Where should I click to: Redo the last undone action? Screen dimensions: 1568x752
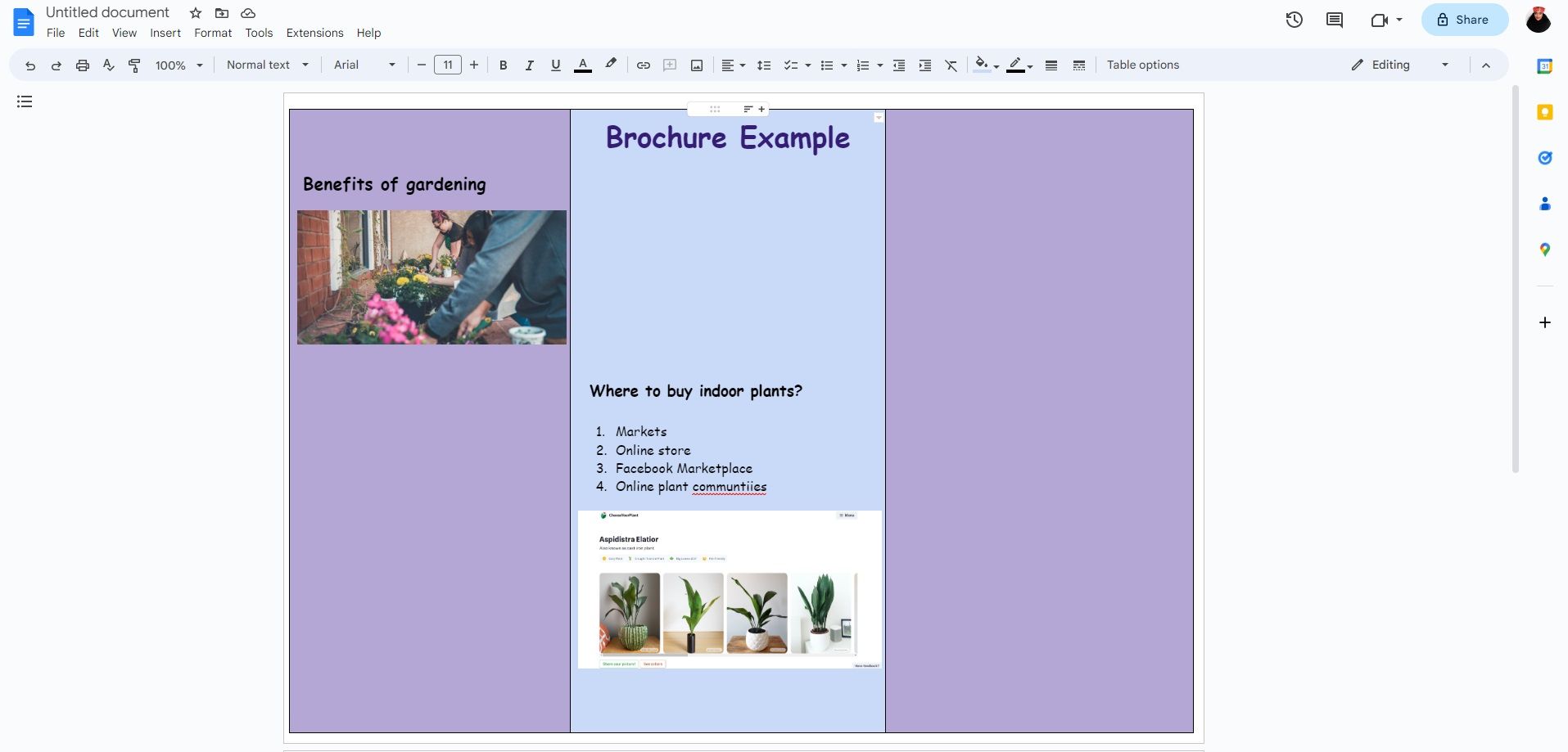coord(56,65)
